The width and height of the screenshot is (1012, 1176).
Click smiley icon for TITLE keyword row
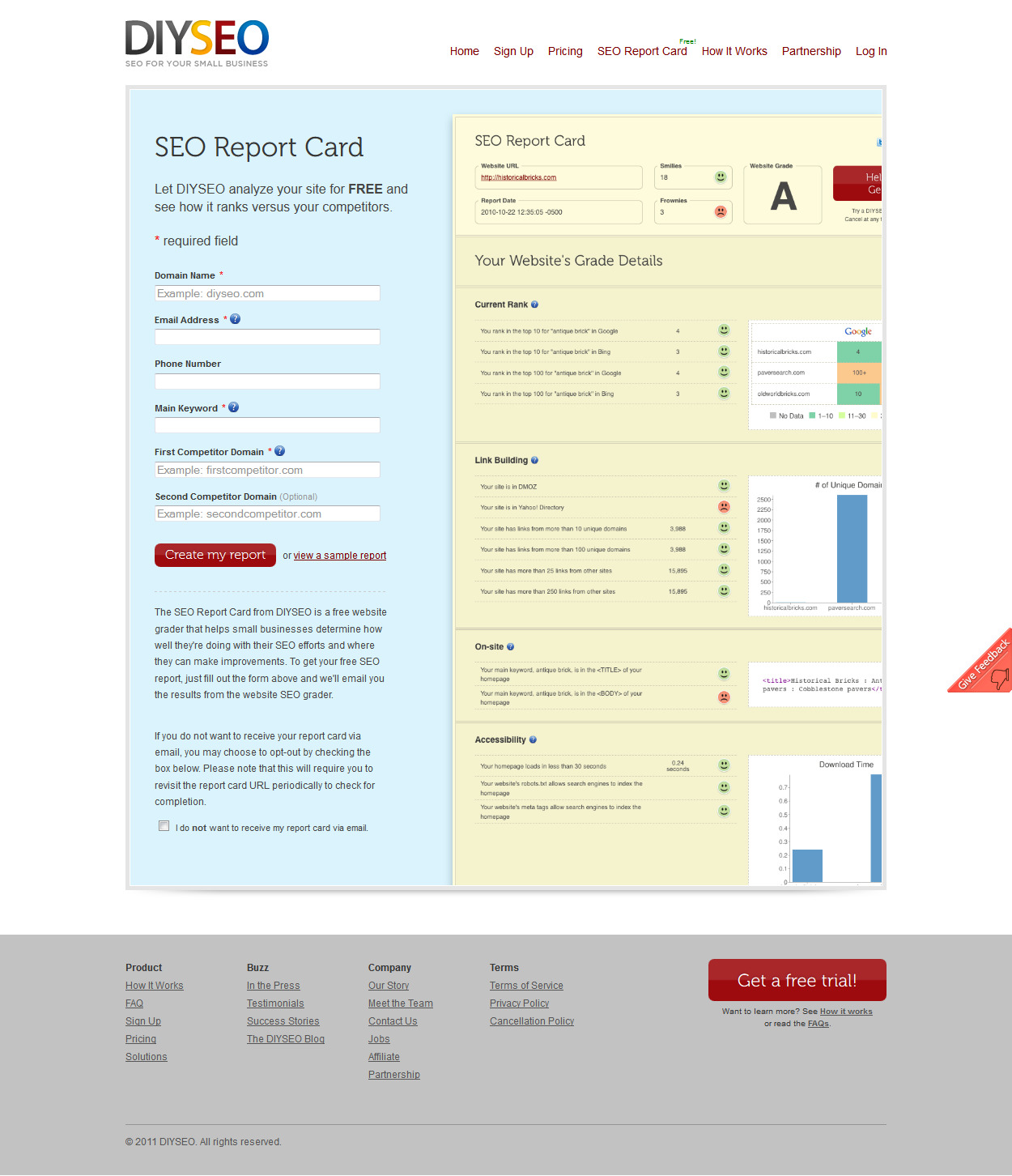[x=725, y=674]
